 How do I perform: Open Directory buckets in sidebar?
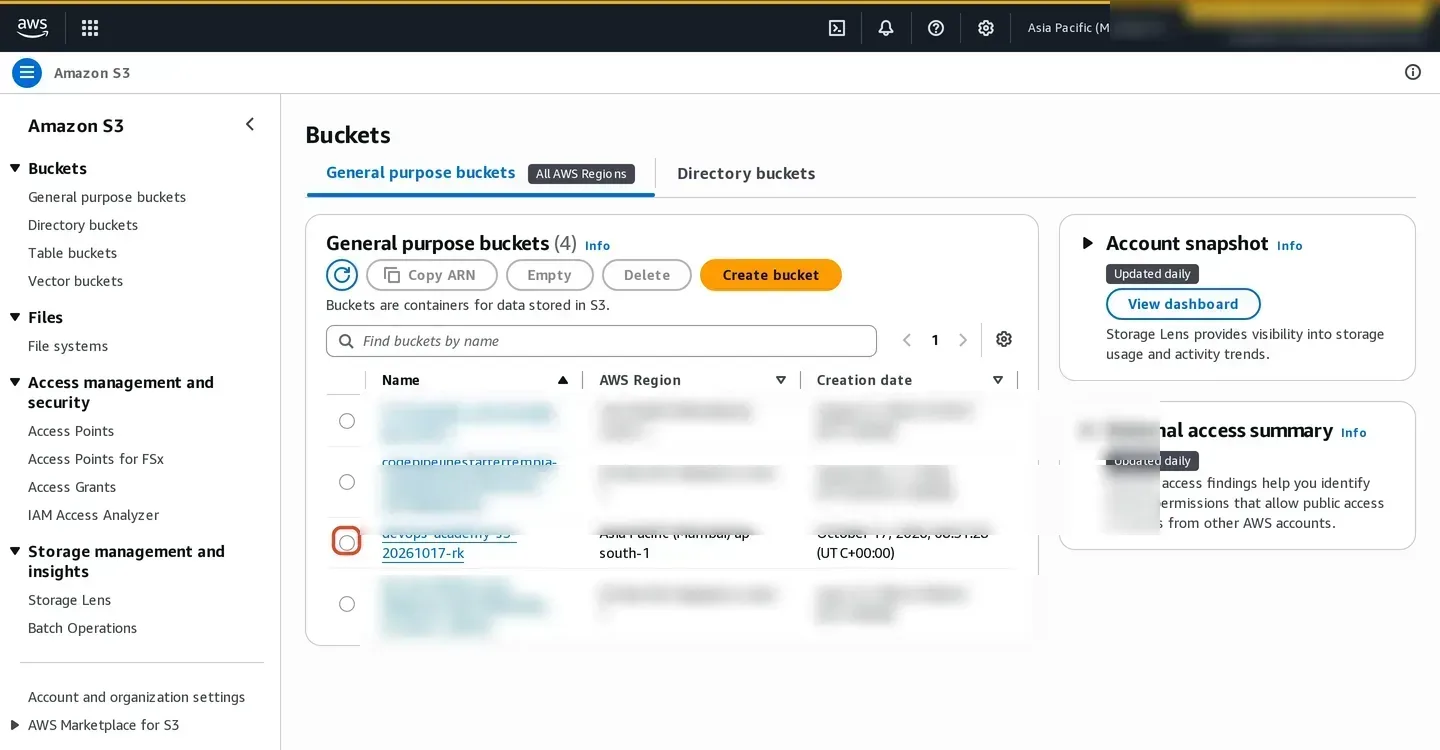click(x=83, y=225)
